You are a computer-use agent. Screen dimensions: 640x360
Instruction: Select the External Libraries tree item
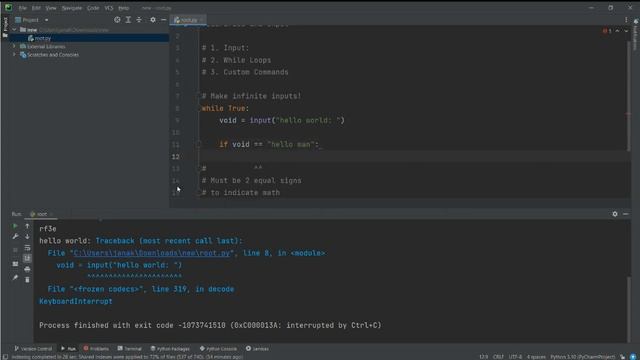tap(46, 47)
